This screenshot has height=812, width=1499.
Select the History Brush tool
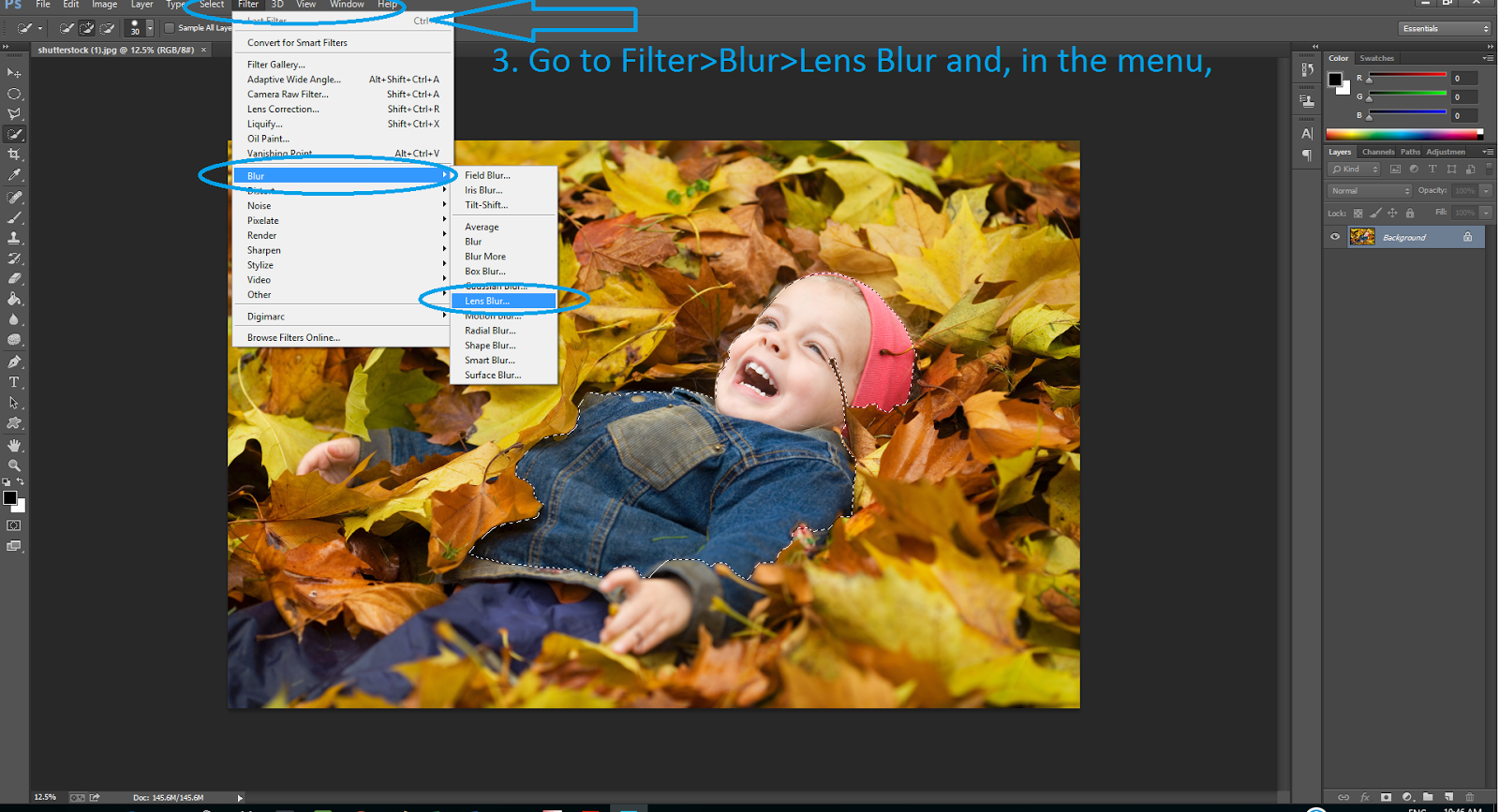(x=14, y=258)
